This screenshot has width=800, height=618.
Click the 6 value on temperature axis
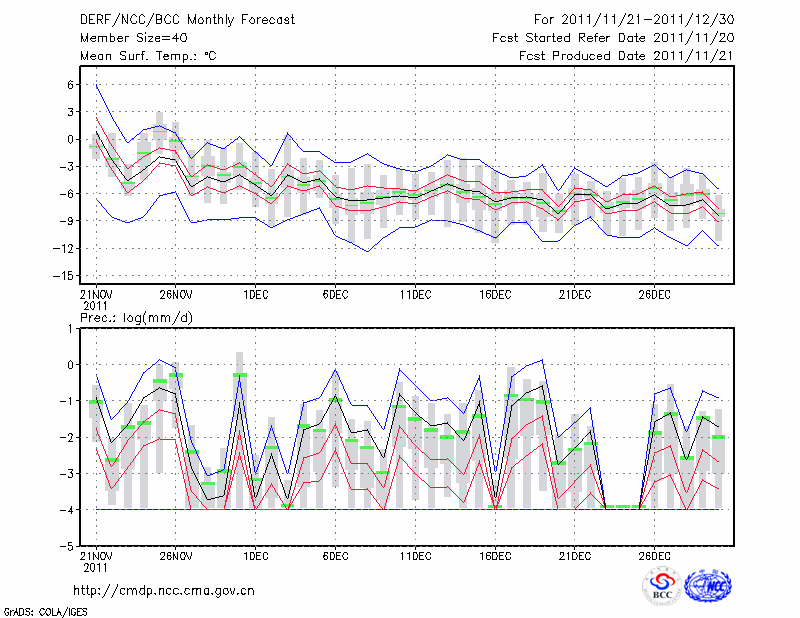tap(70, 85)
